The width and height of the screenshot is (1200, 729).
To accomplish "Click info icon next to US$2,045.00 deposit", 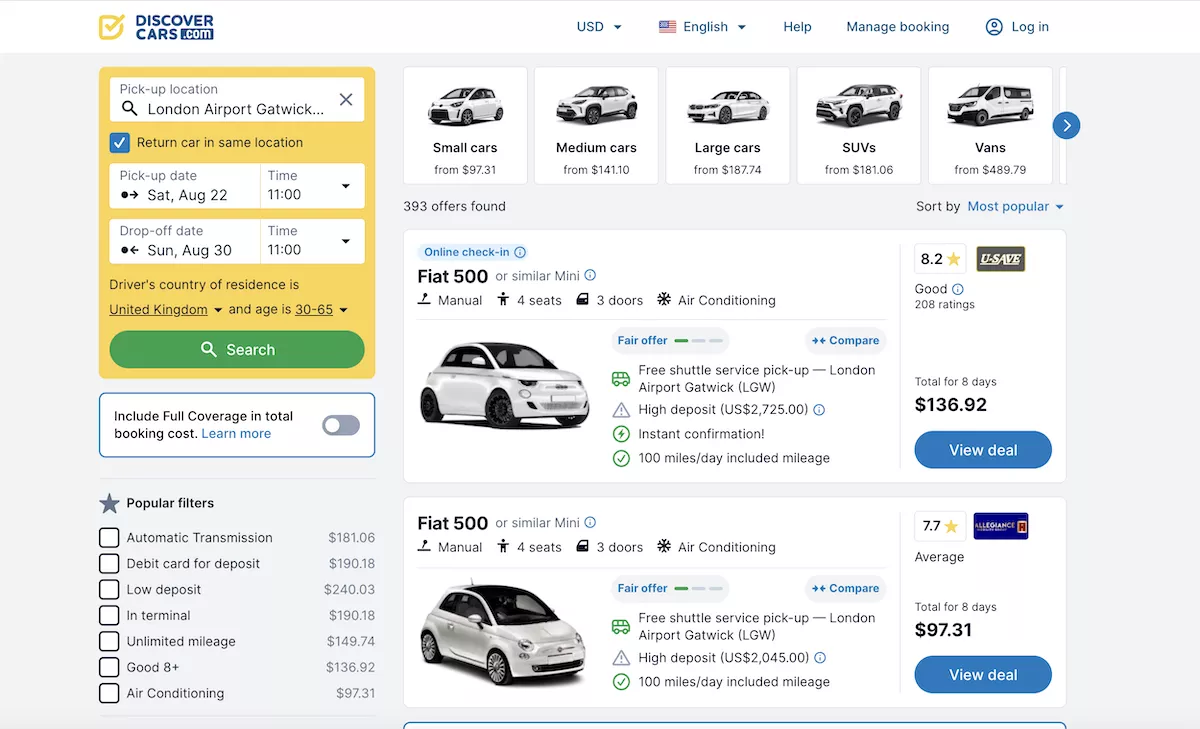I will click(x=820, y=658).
